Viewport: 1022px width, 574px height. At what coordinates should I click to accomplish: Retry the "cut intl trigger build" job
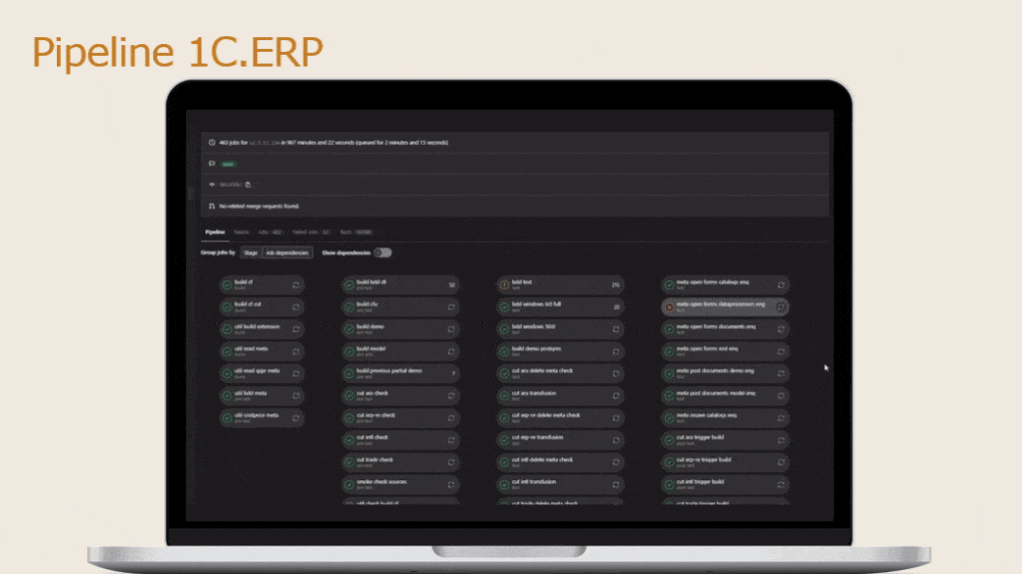click(x=781, y=484)
